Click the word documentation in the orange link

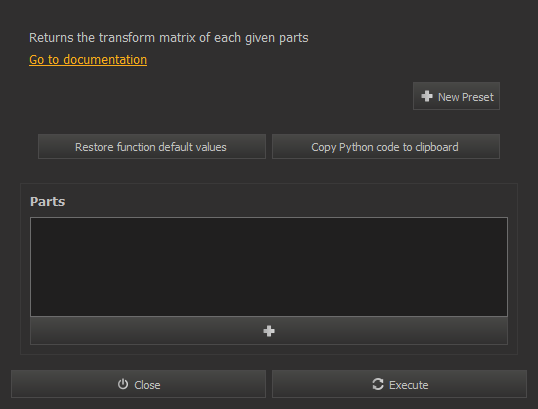[x=105, y=60]
